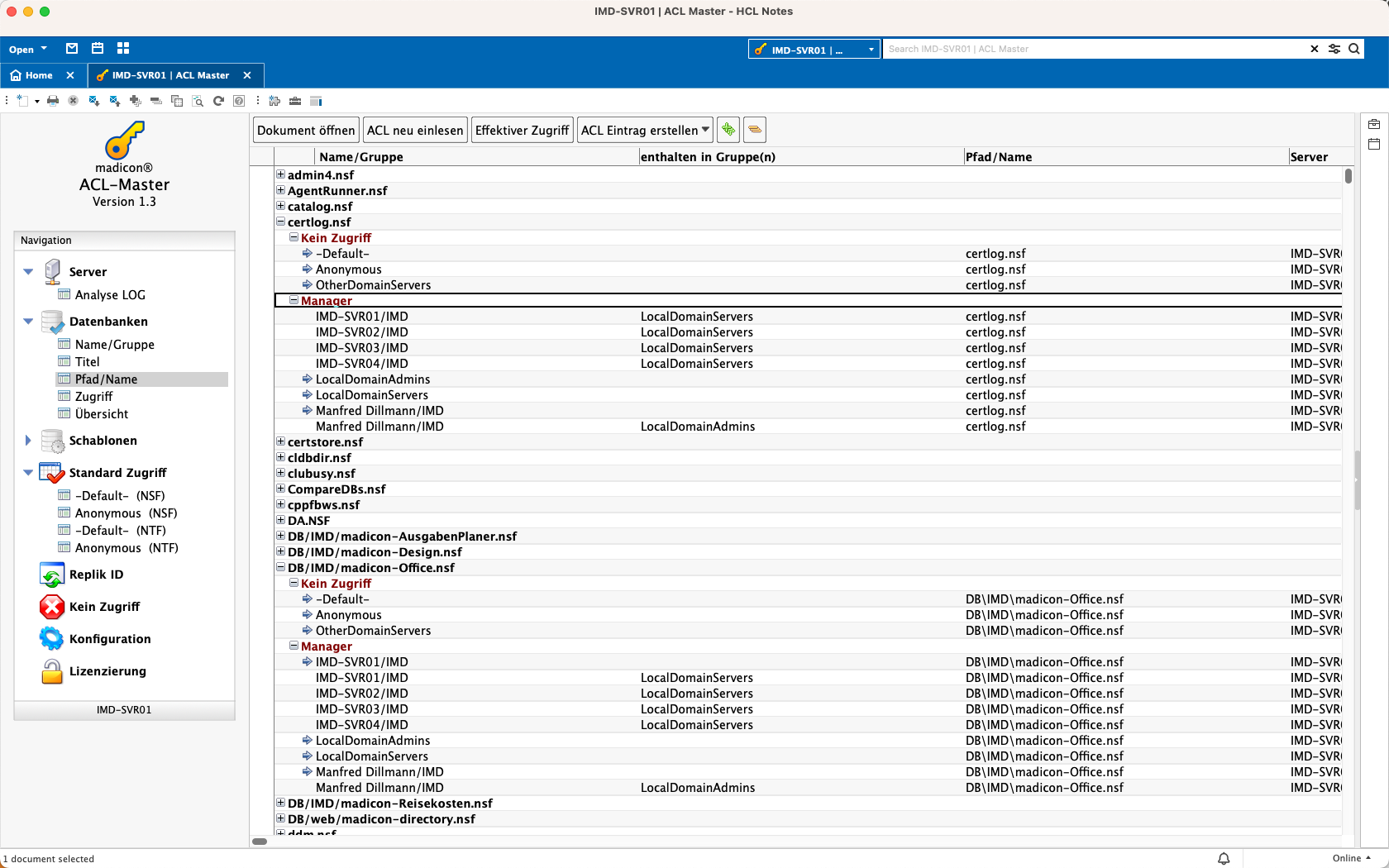The image size is (1389, 868).
Task: Click the puzzle-piece widget toolbar icon
Action: click(x=274, y=101)
